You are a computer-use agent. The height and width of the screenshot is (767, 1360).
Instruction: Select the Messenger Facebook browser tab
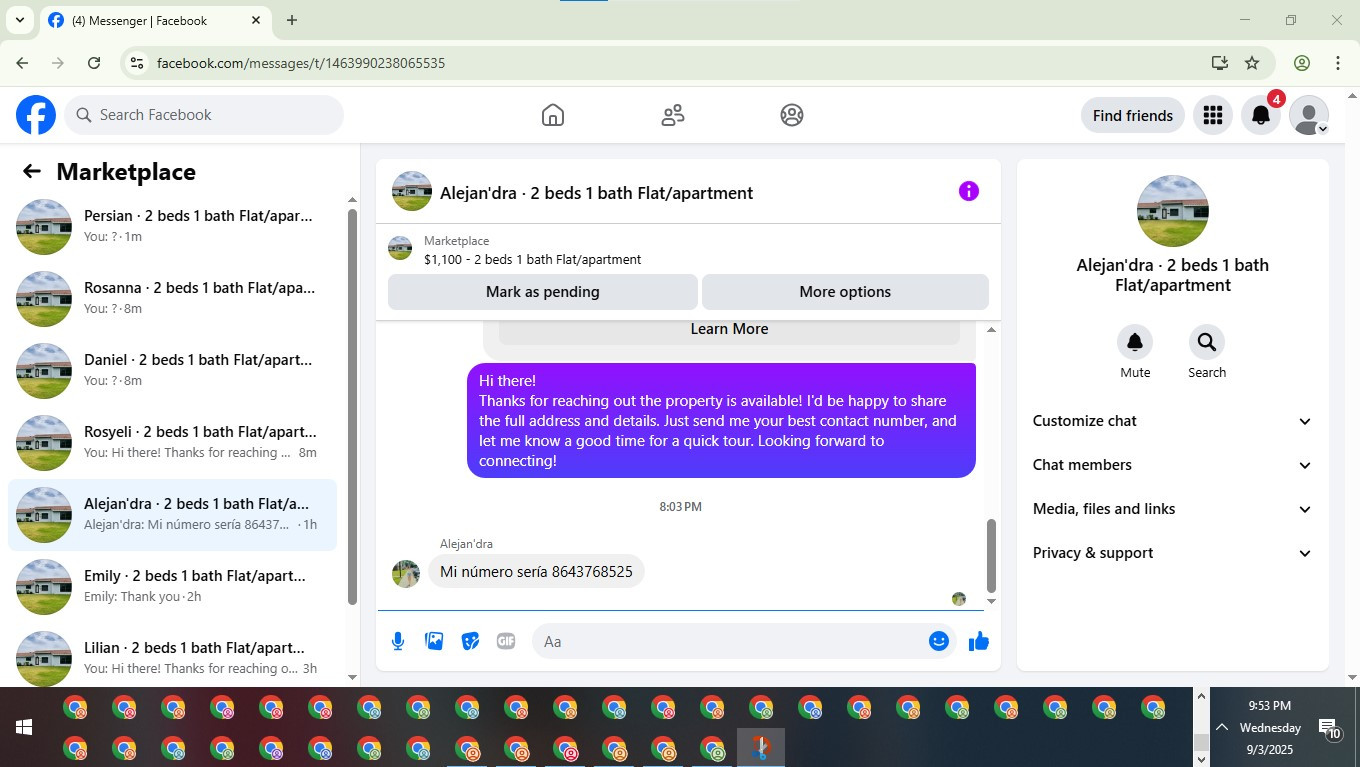click(x=155, y=20)
